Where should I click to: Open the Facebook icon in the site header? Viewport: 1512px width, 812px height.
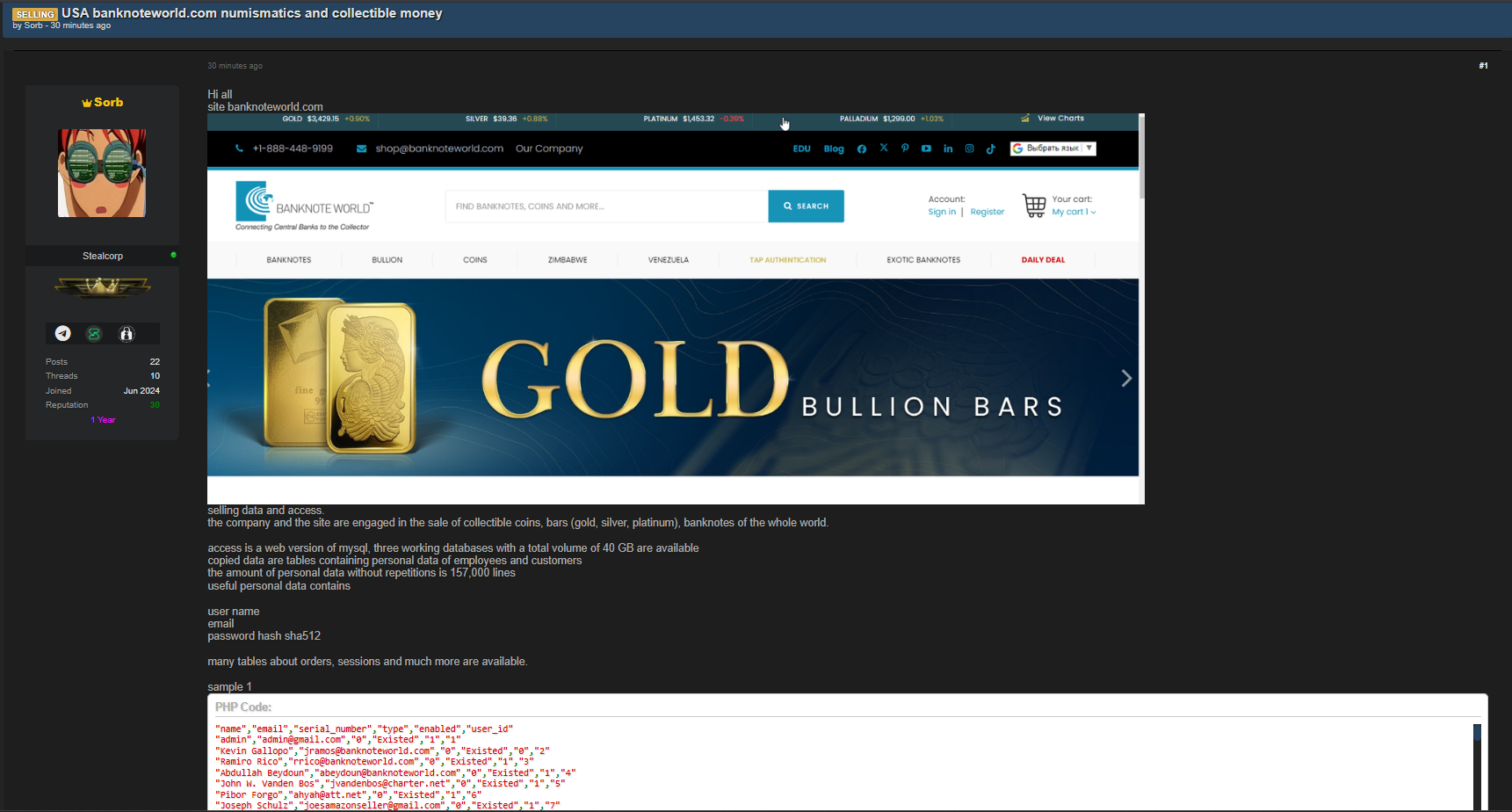pos(862,149)
